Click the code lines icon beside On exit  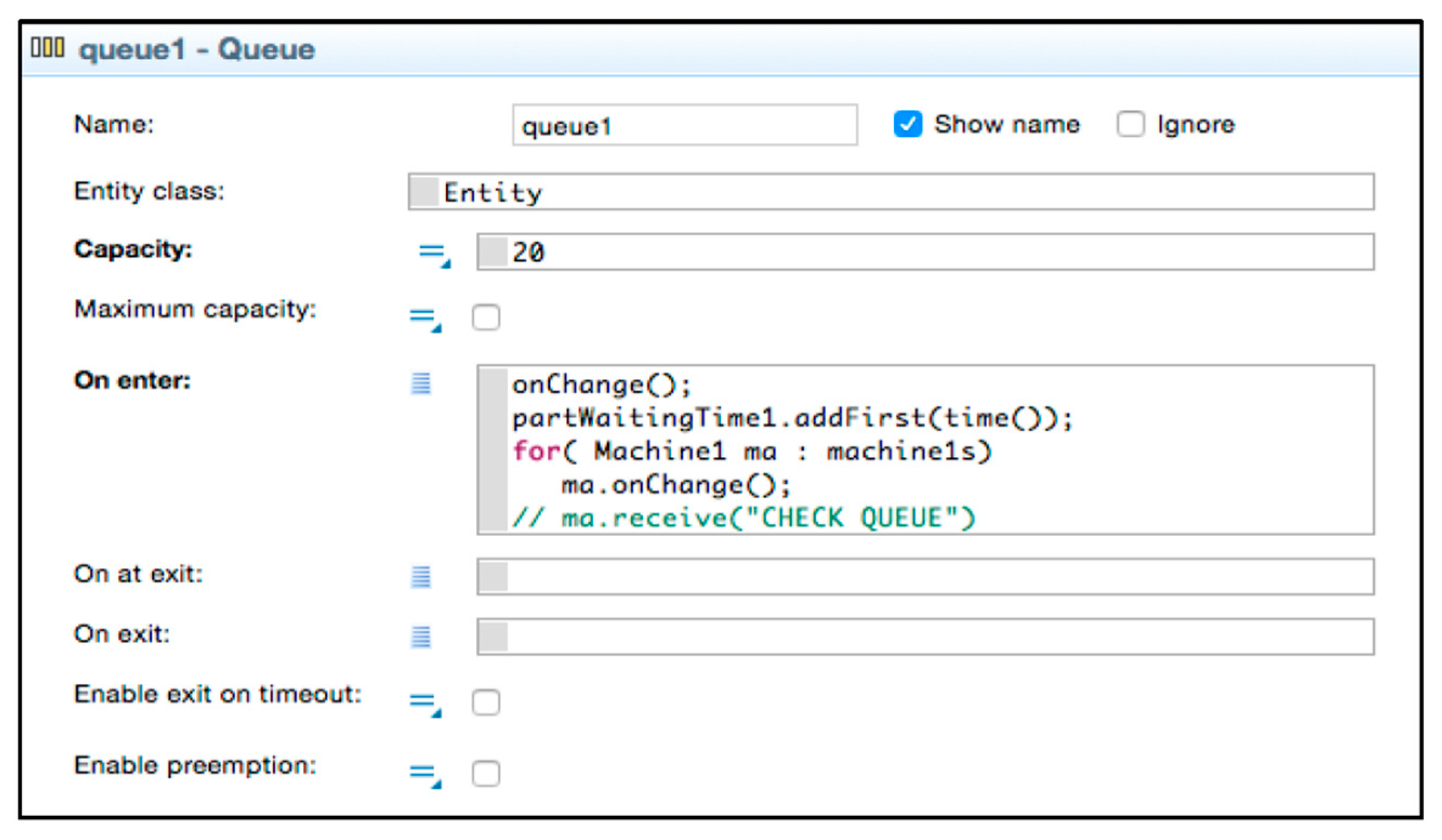click(x=421, y=637)
